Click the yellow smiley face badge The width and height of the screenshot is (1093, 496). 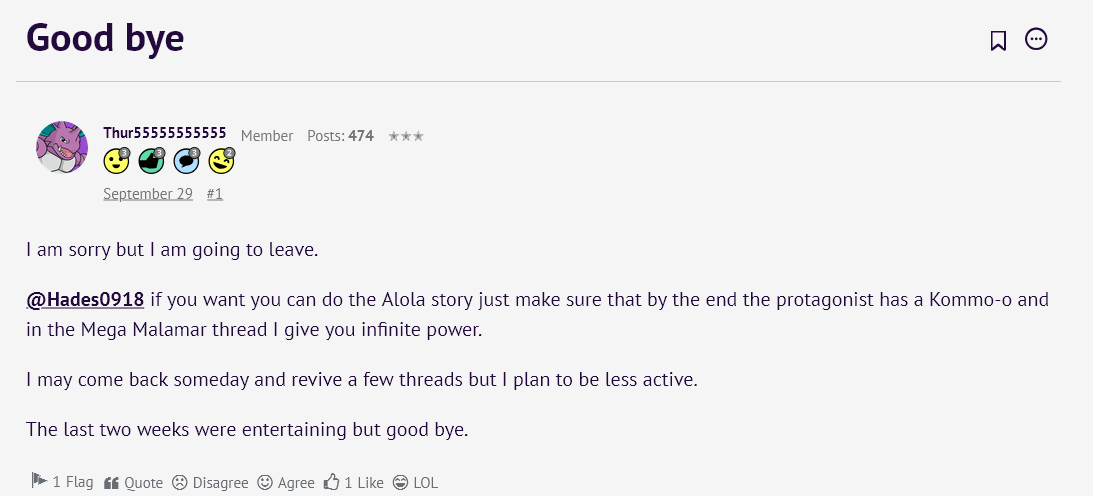tap(117, 160)
